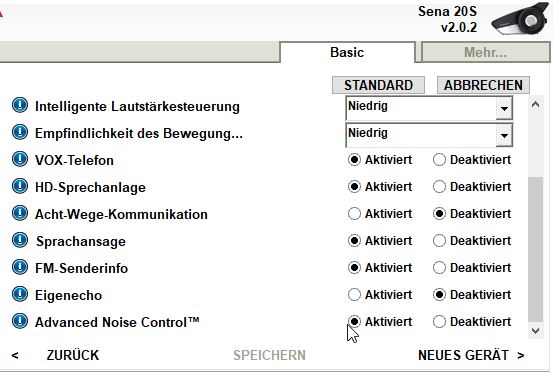Disable Advanced Noise Control via Deaktiviert
The width and height of the screenshot is (553, 372).
point(439,322)
